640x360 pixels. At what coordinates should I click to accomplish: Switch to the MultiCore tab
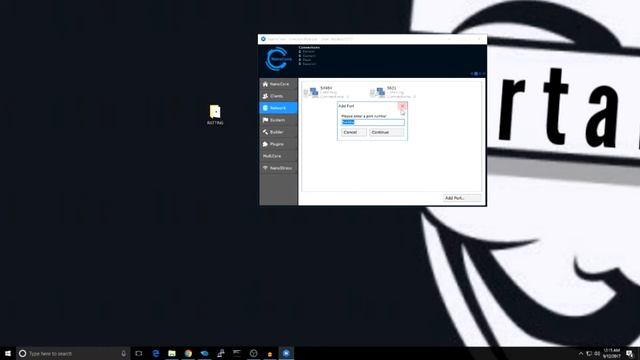click(x=278, y=156)
